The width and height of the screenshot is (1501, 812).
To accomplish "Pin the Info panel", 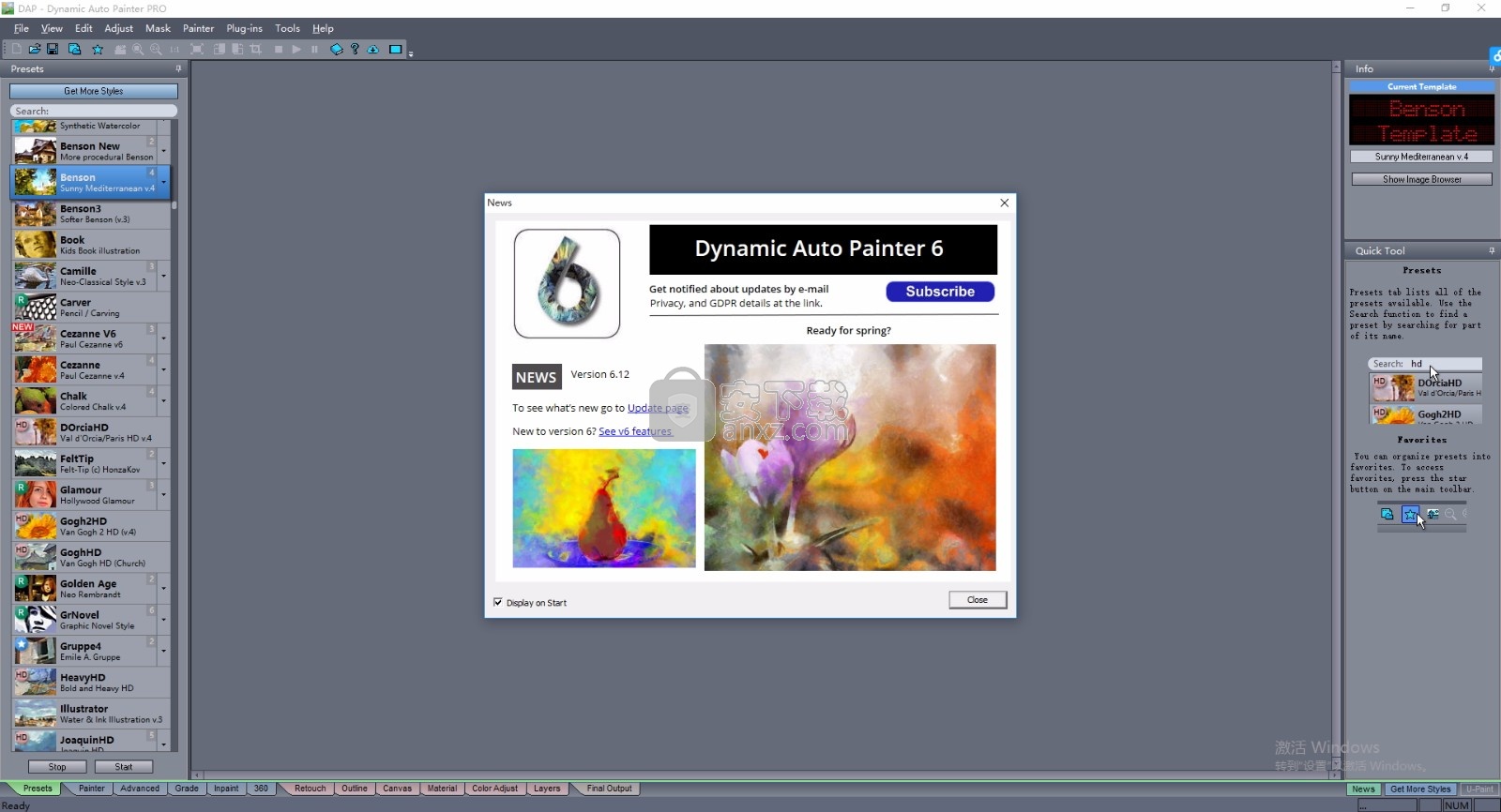I will 1492,68.
